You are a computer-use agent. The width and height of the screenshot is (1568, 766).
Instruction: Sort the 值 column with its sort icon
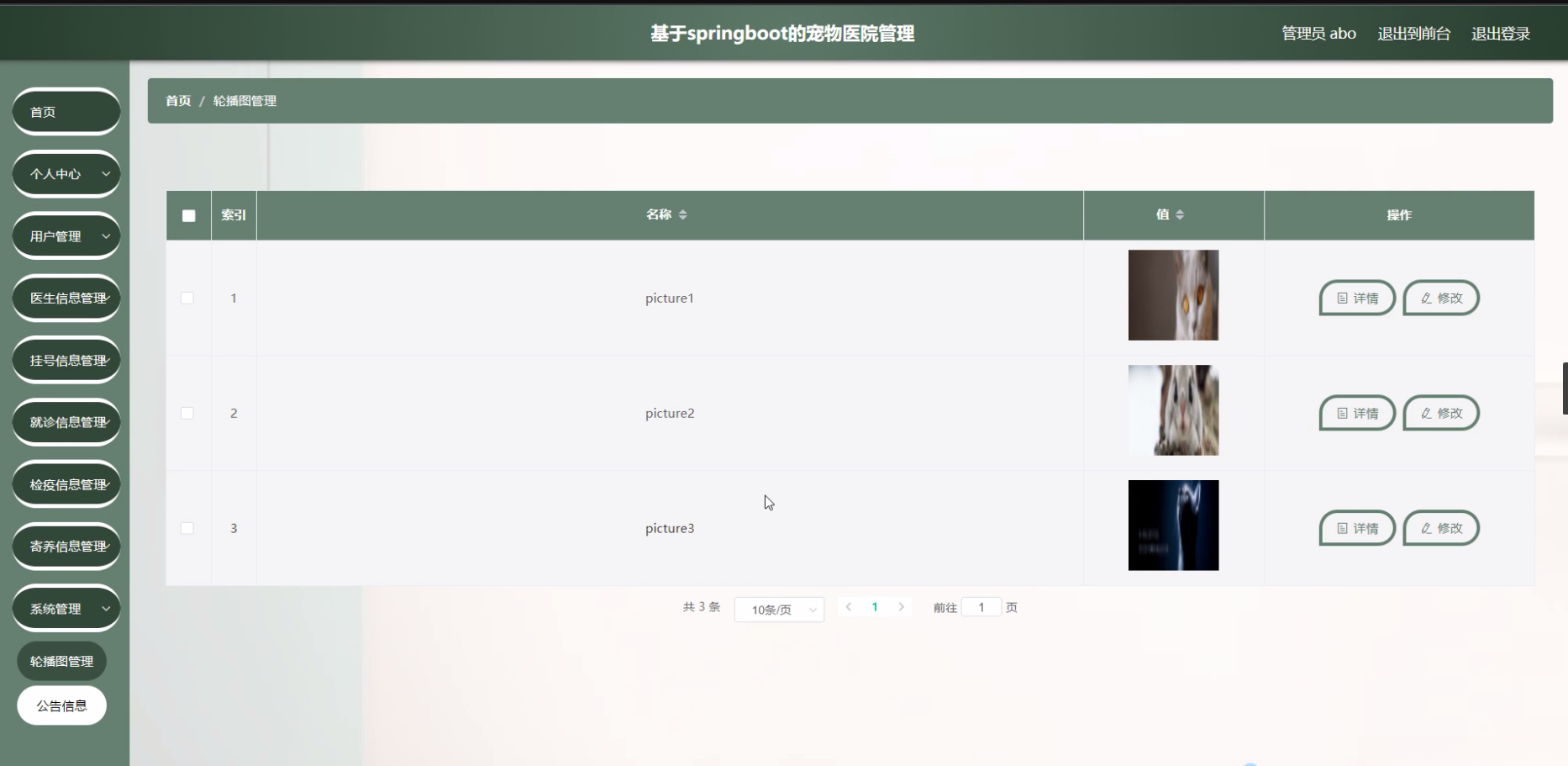[1181, 214]
